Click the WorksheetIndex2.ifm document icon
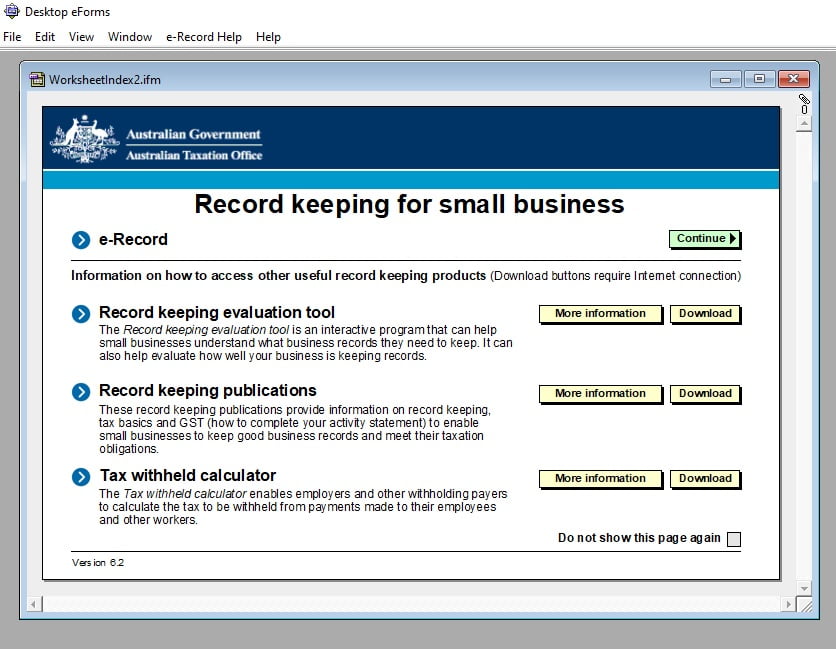Screen dimensions: 836x649 (37, 79)
